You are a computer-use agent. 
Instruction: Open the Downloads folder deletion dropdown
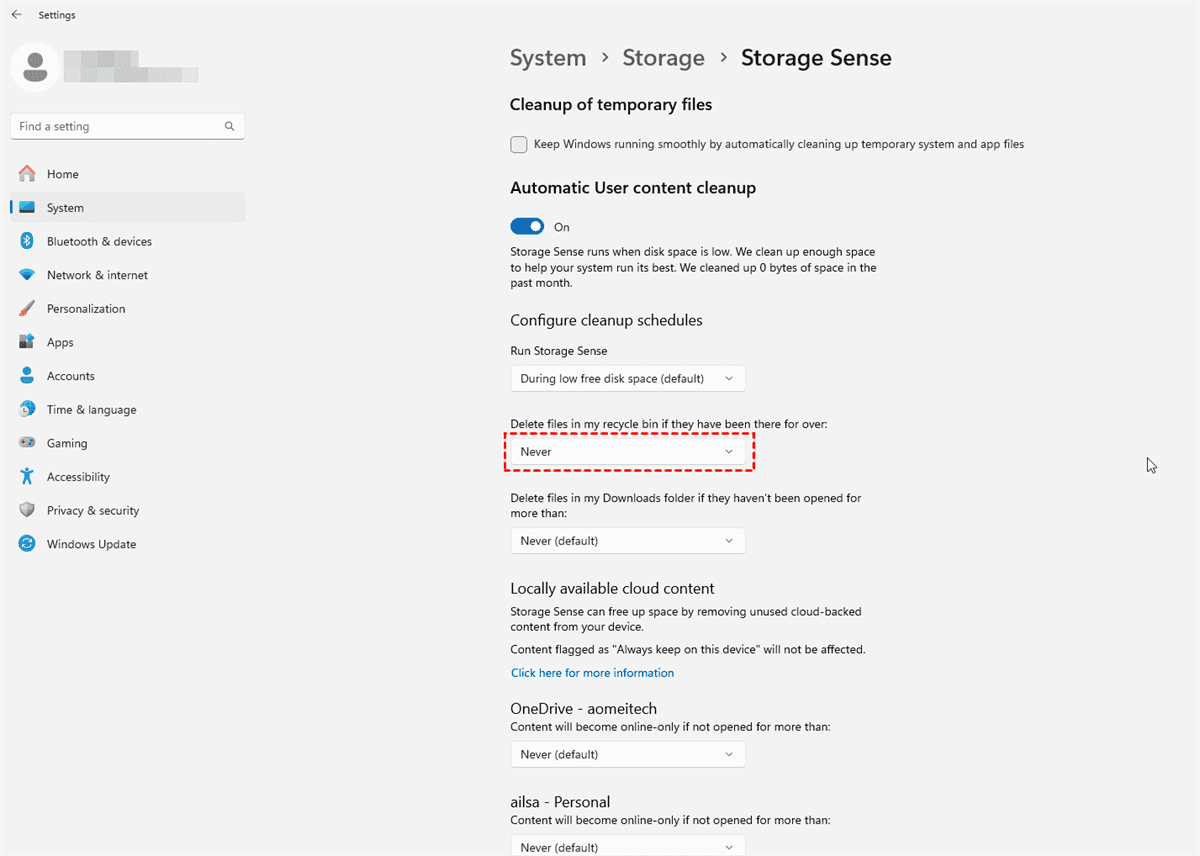tap(627, 541)
